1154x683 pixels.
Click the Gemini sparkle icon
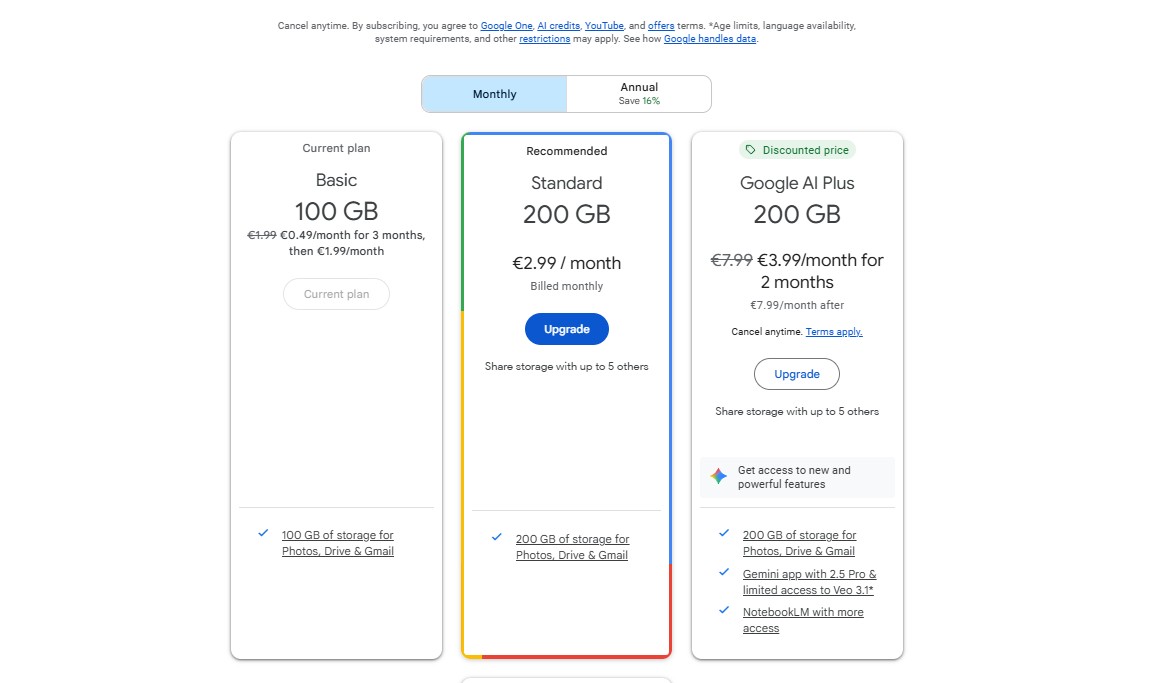coord(718,477)
